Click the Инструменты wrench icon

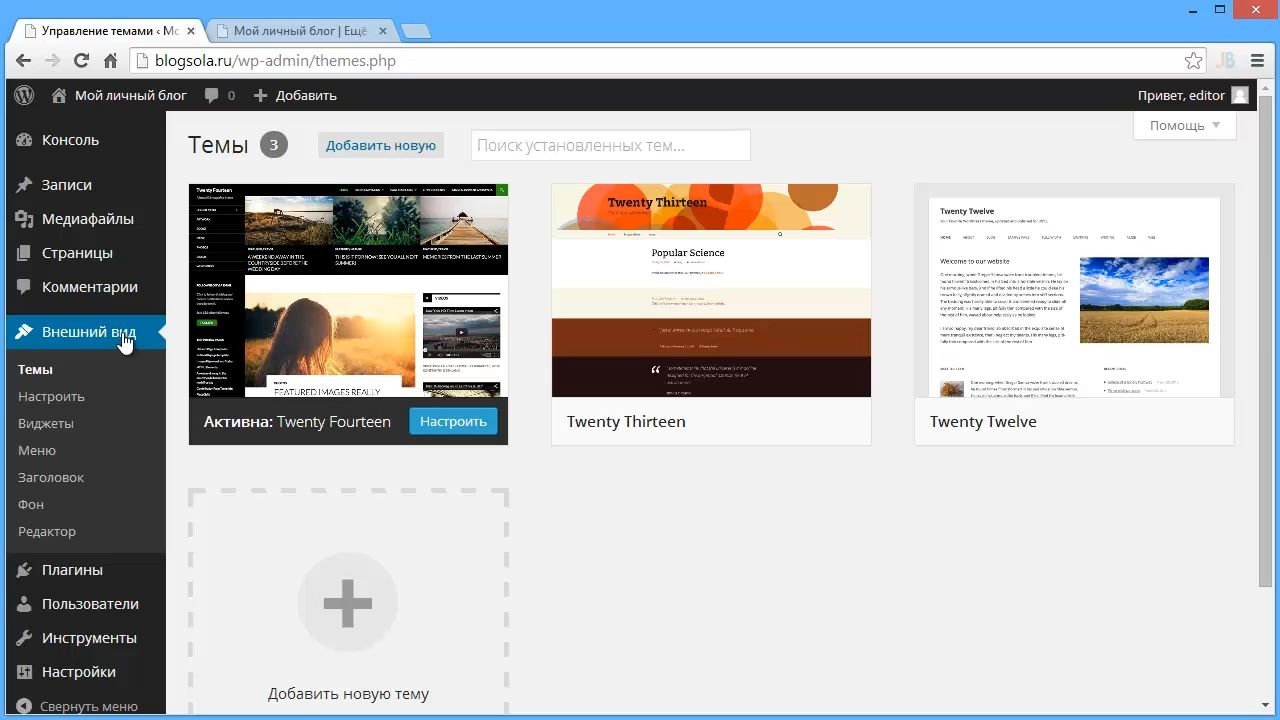pos(24,638)
